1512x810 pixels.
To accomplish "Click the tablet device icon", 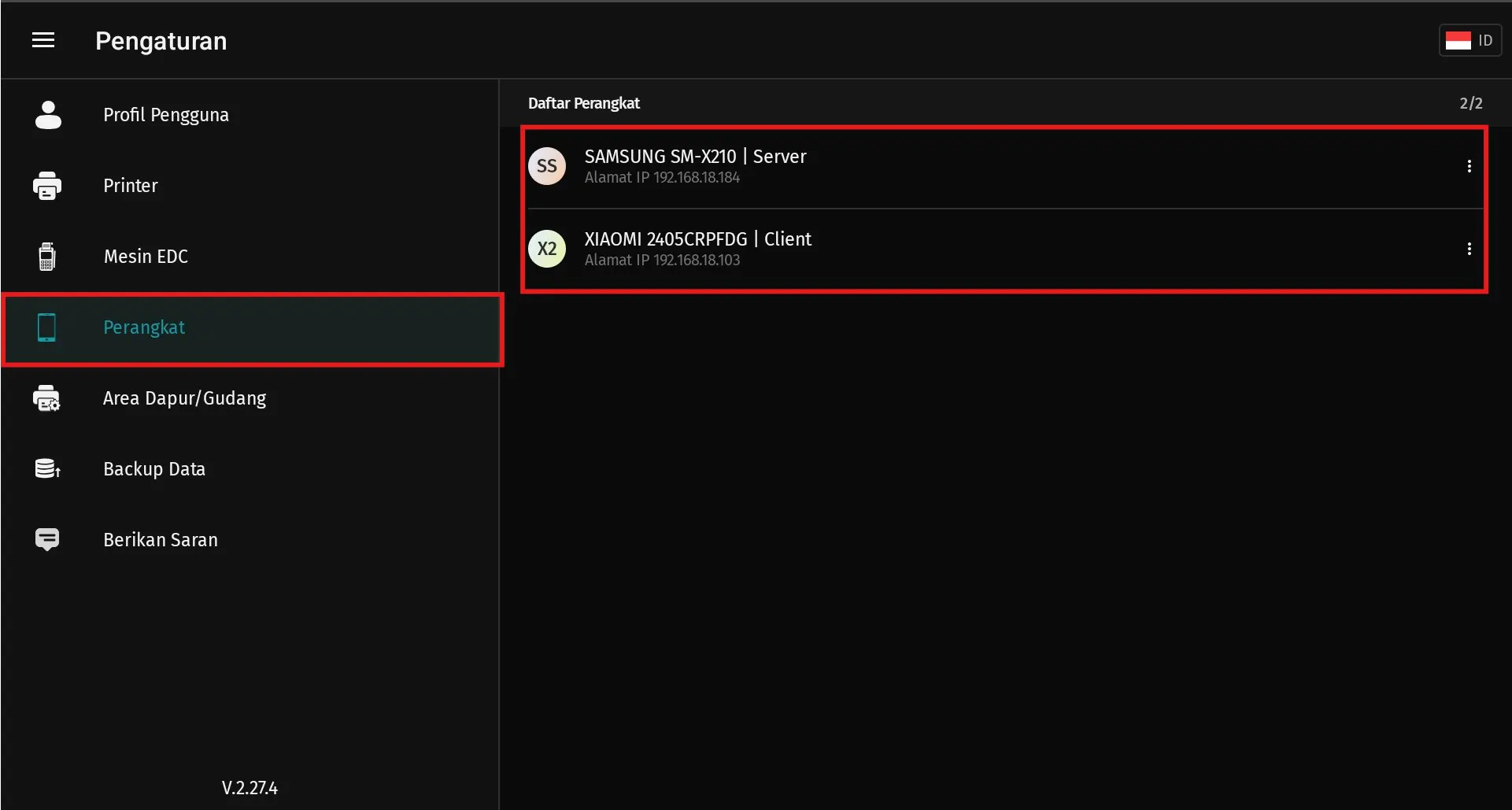I will (x=47, y=327).
